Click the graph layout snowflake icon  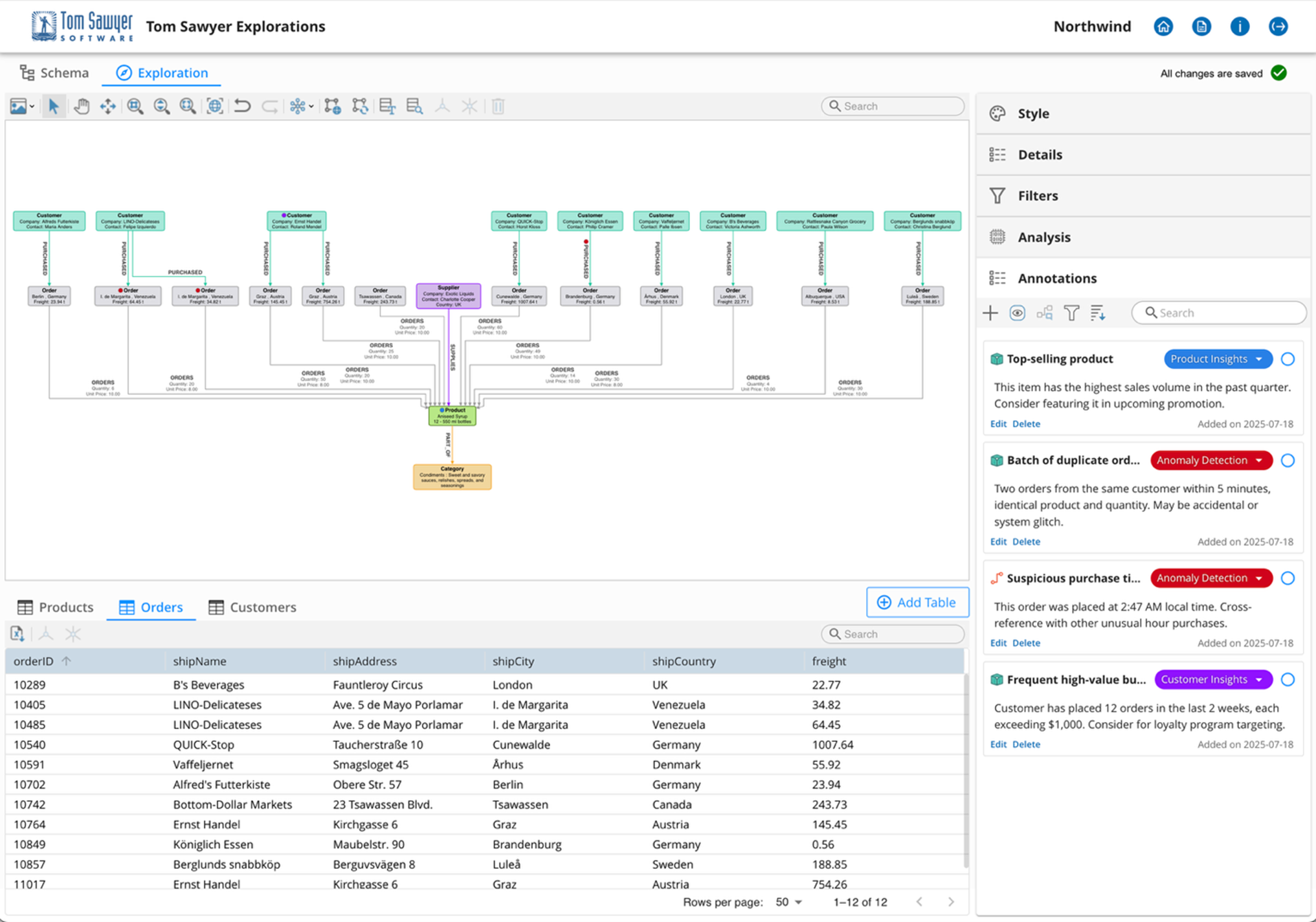coord(297,106)
